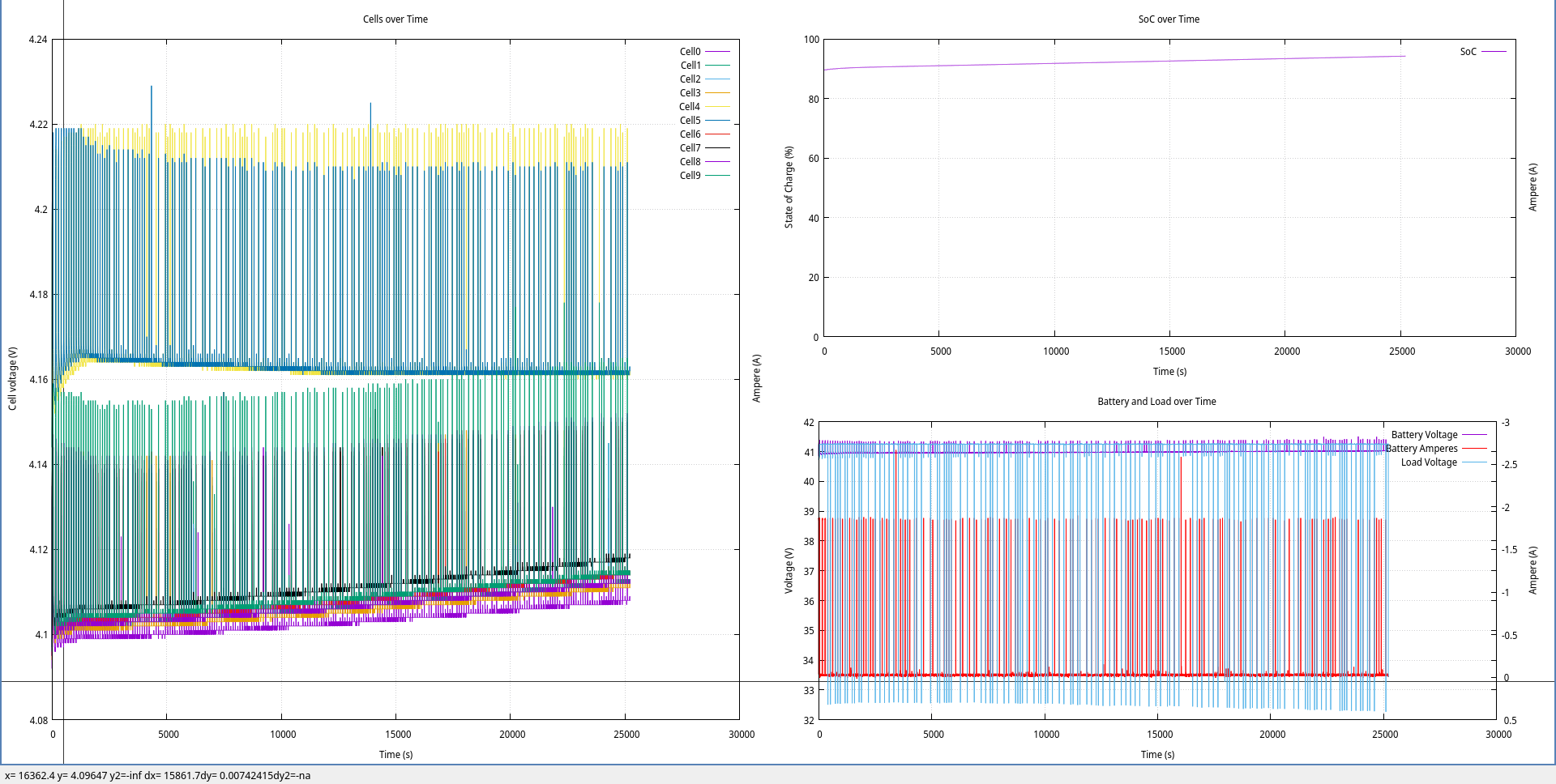Screen dimensions: 1556x784
Task: Click 'Ampere (A)' label beside SoC plot
Action: (x=1532, y=187)
